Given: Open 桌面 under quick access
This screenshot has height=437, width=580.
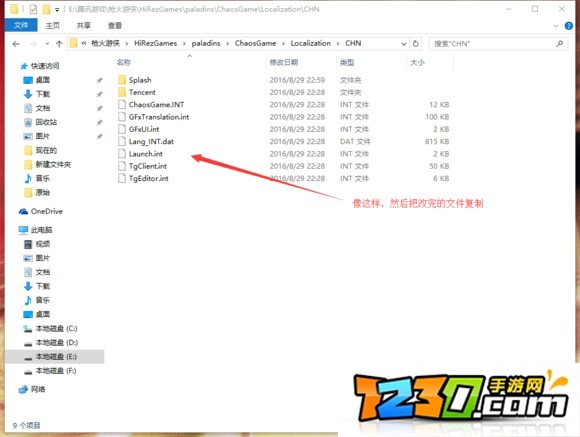Looking at the screenshot, I should [x=43, y=80].
